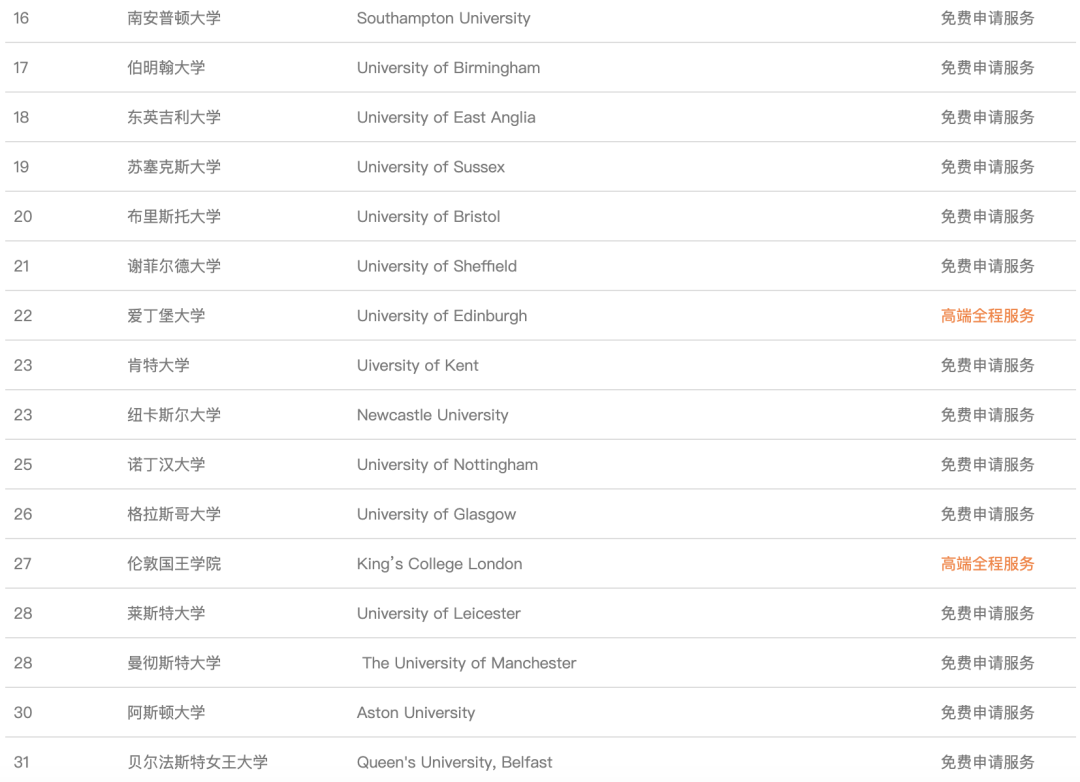Click rank number 17
The height and width of the screenshot is (782, 1080).
(x=21, y=68)
